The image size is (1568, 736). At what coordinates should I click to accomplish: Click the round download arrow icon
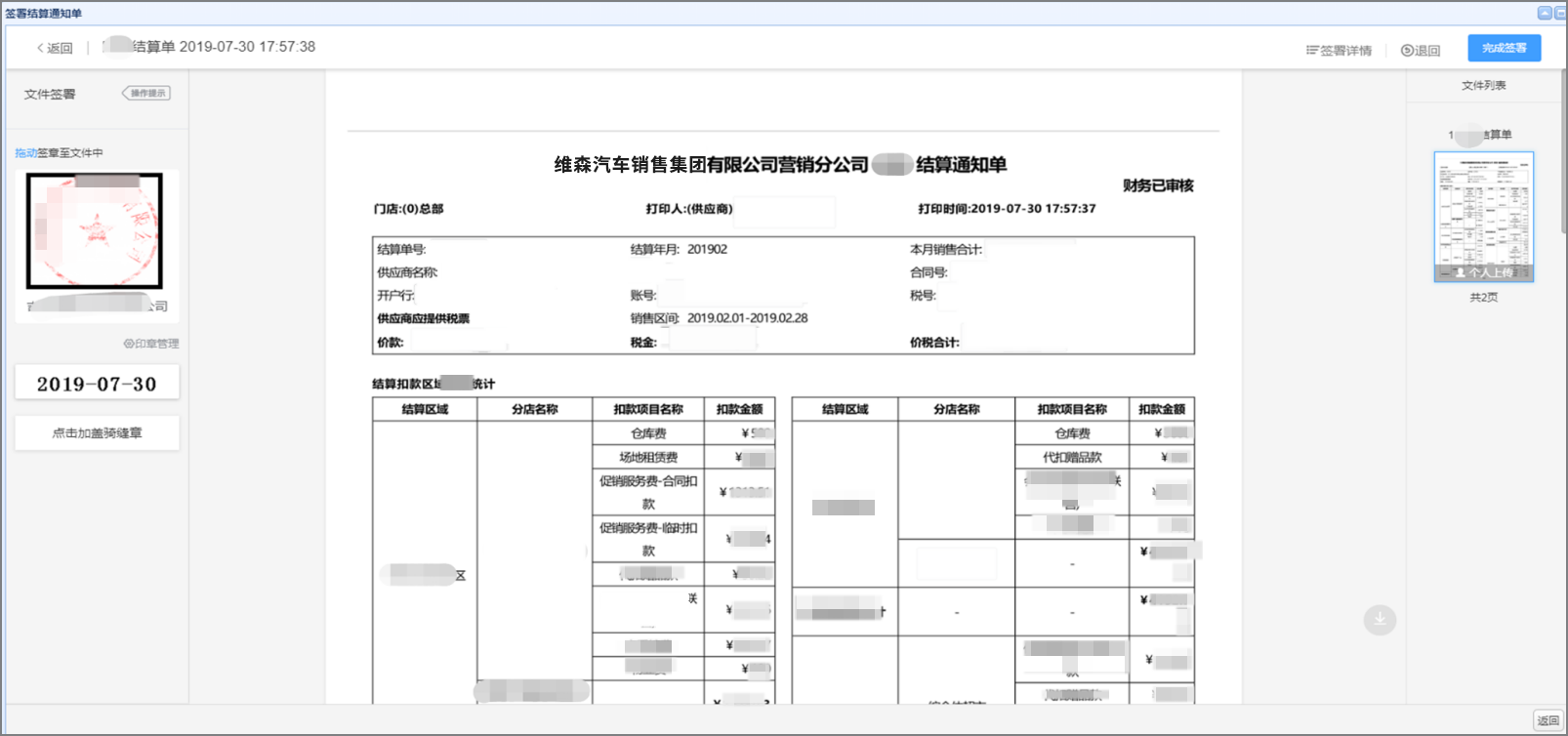click(x=1380, y=619)
